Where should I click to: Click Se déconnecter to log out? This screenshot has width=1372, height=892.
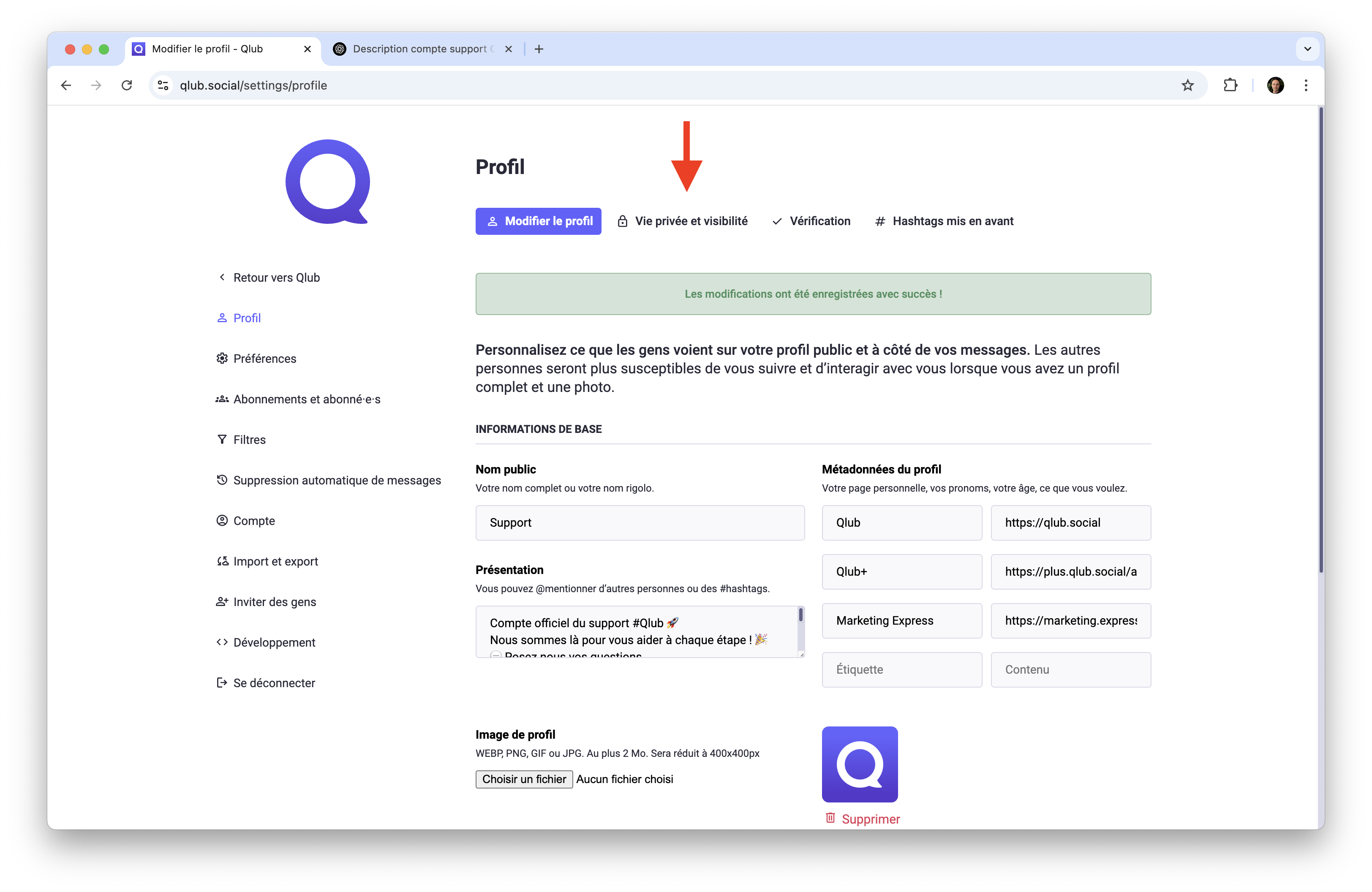pyautogui.click(x=266, y=683)
